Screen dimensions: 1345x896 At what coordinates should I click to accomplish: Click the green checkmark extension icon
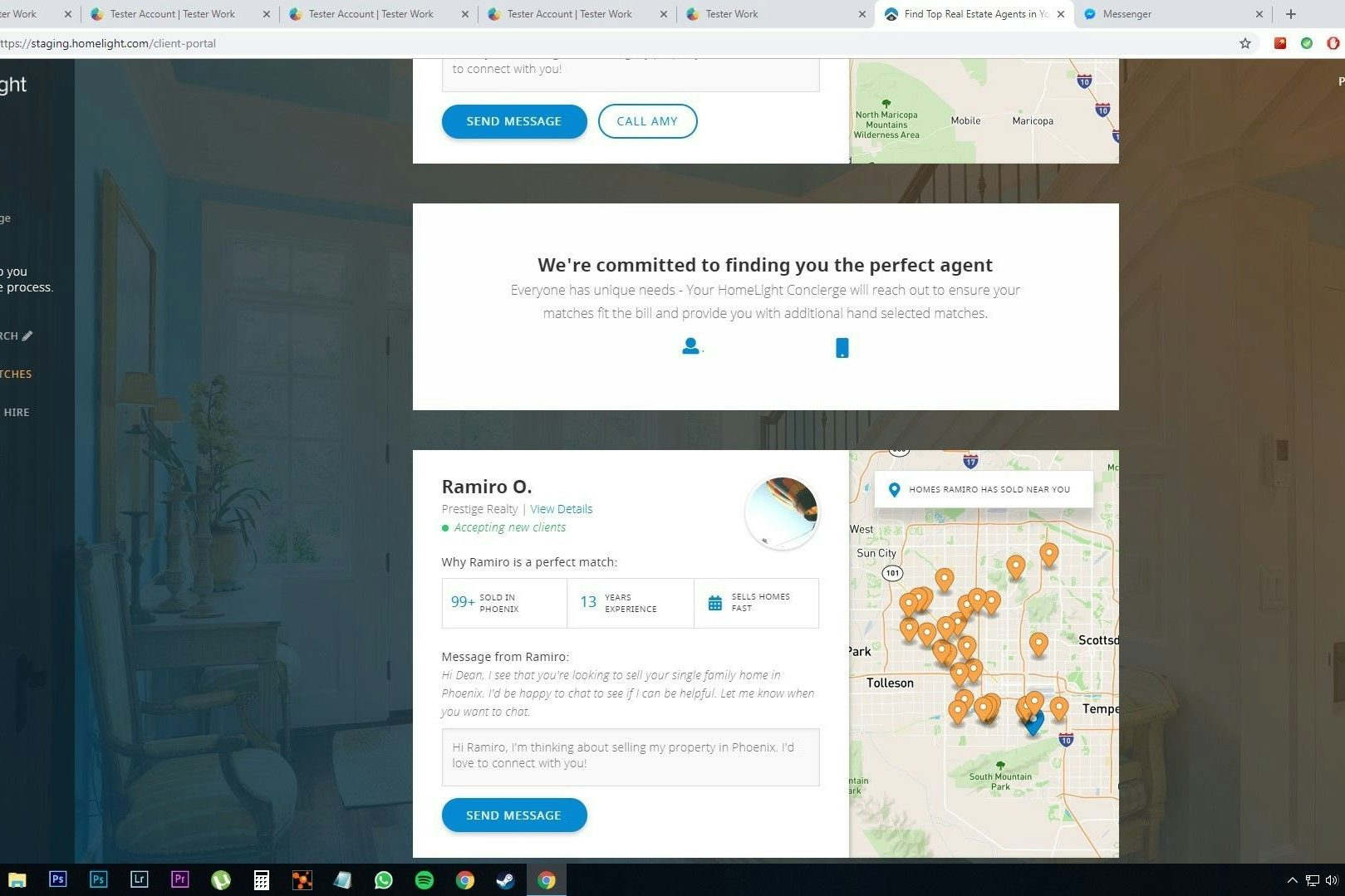click(x=1307, y=43)
